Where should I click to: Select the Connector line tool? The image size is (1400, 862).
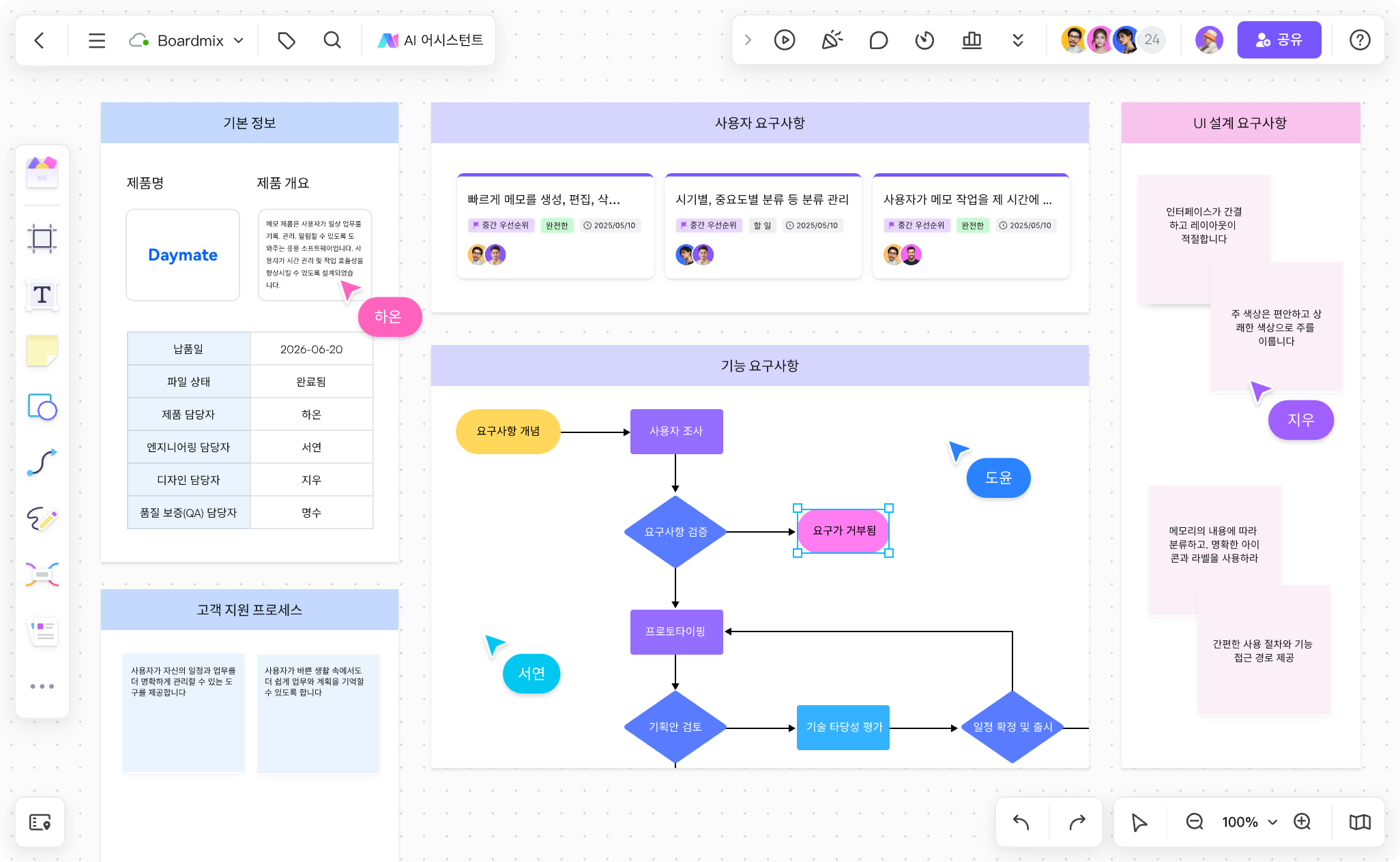42,462
